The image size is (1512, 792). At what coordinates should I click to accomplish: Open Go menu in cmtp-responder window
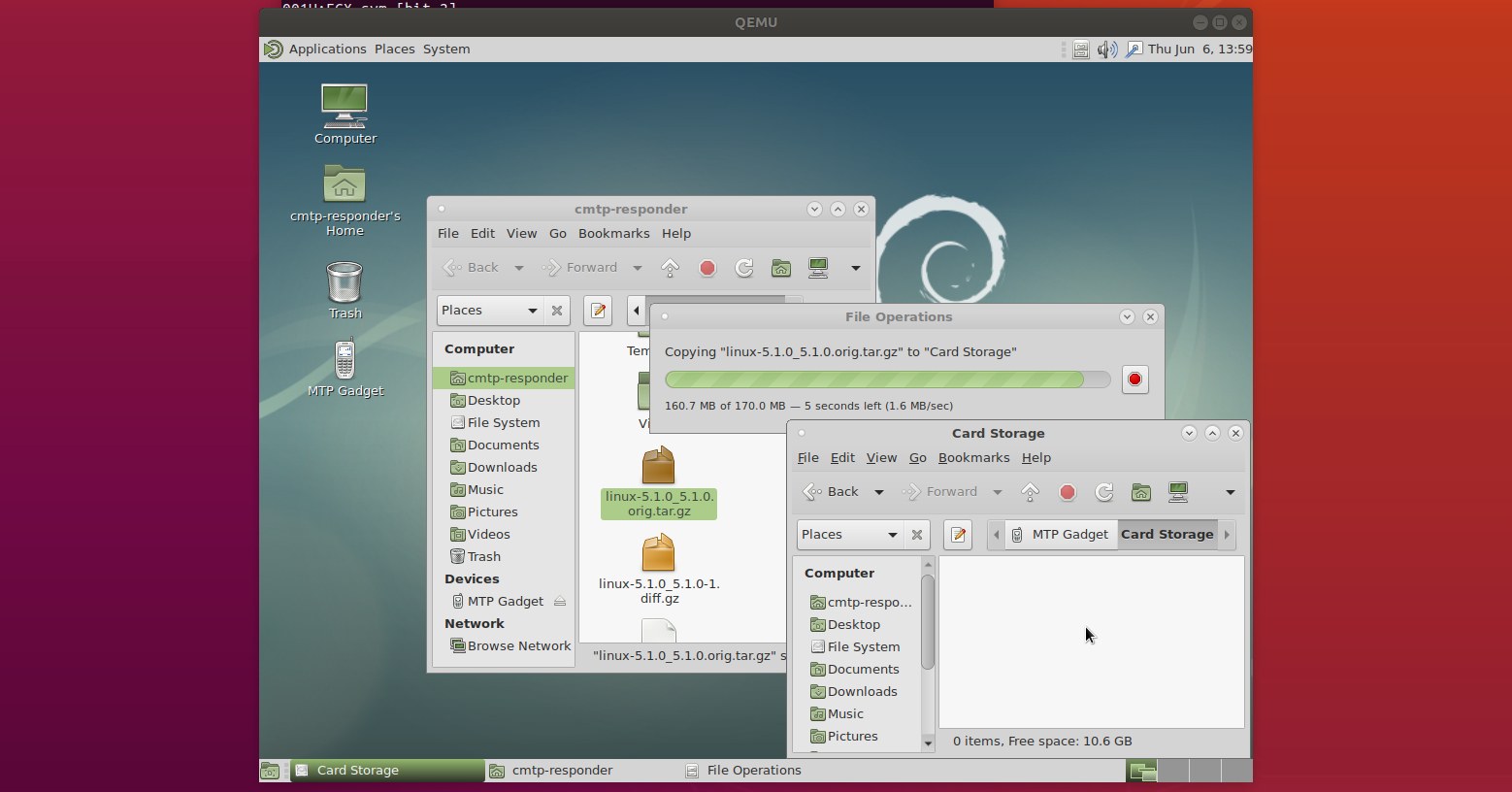coord(558,234)
